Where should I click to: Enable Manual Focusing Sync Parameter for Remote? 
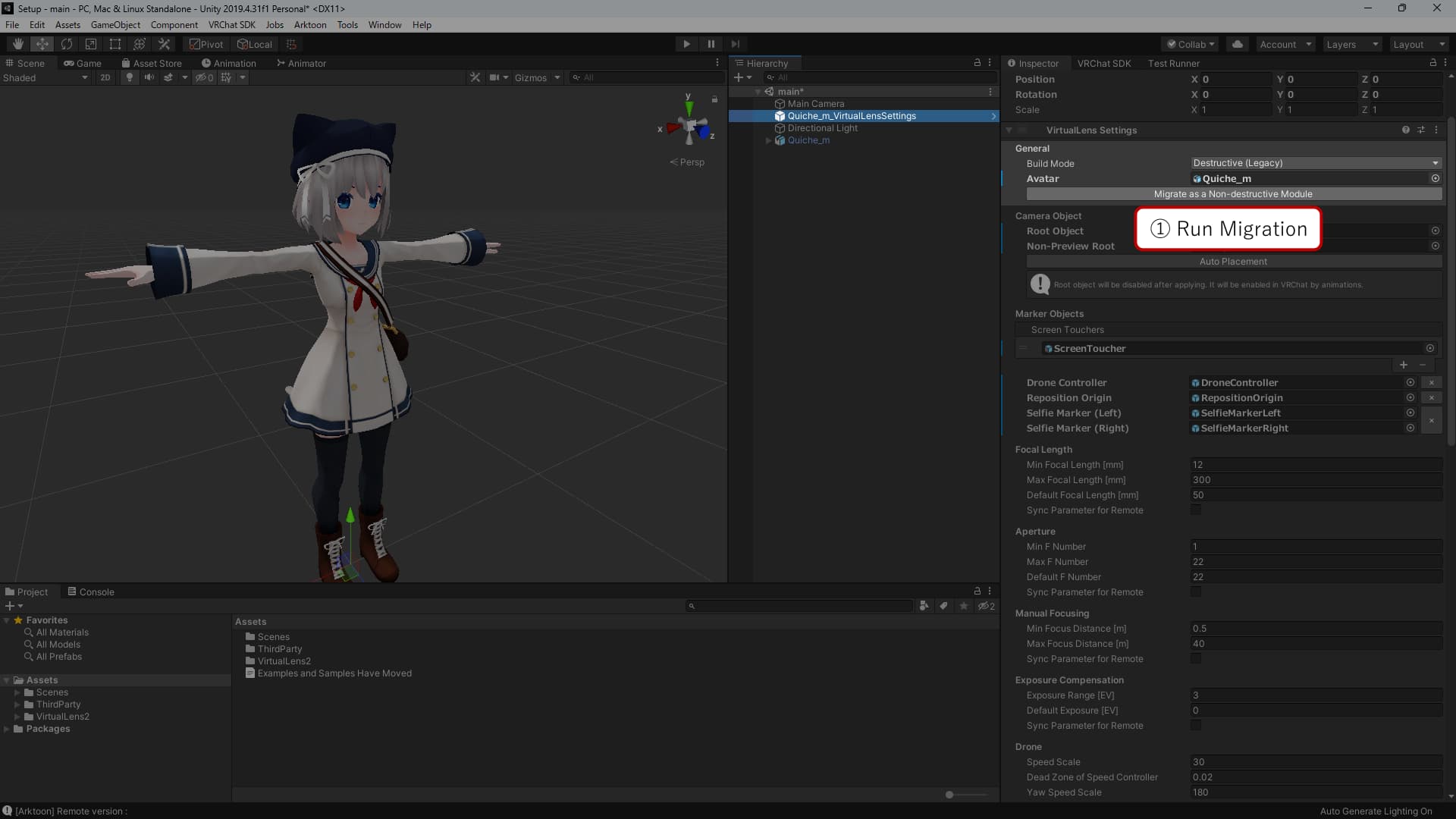click(1196, 659)
